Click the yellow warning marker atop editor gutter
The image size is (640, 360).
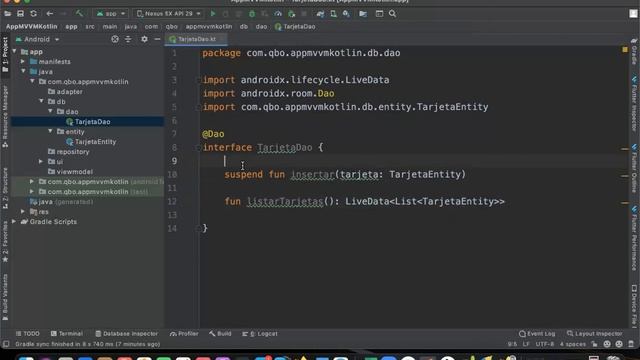[x=625, y=49]
